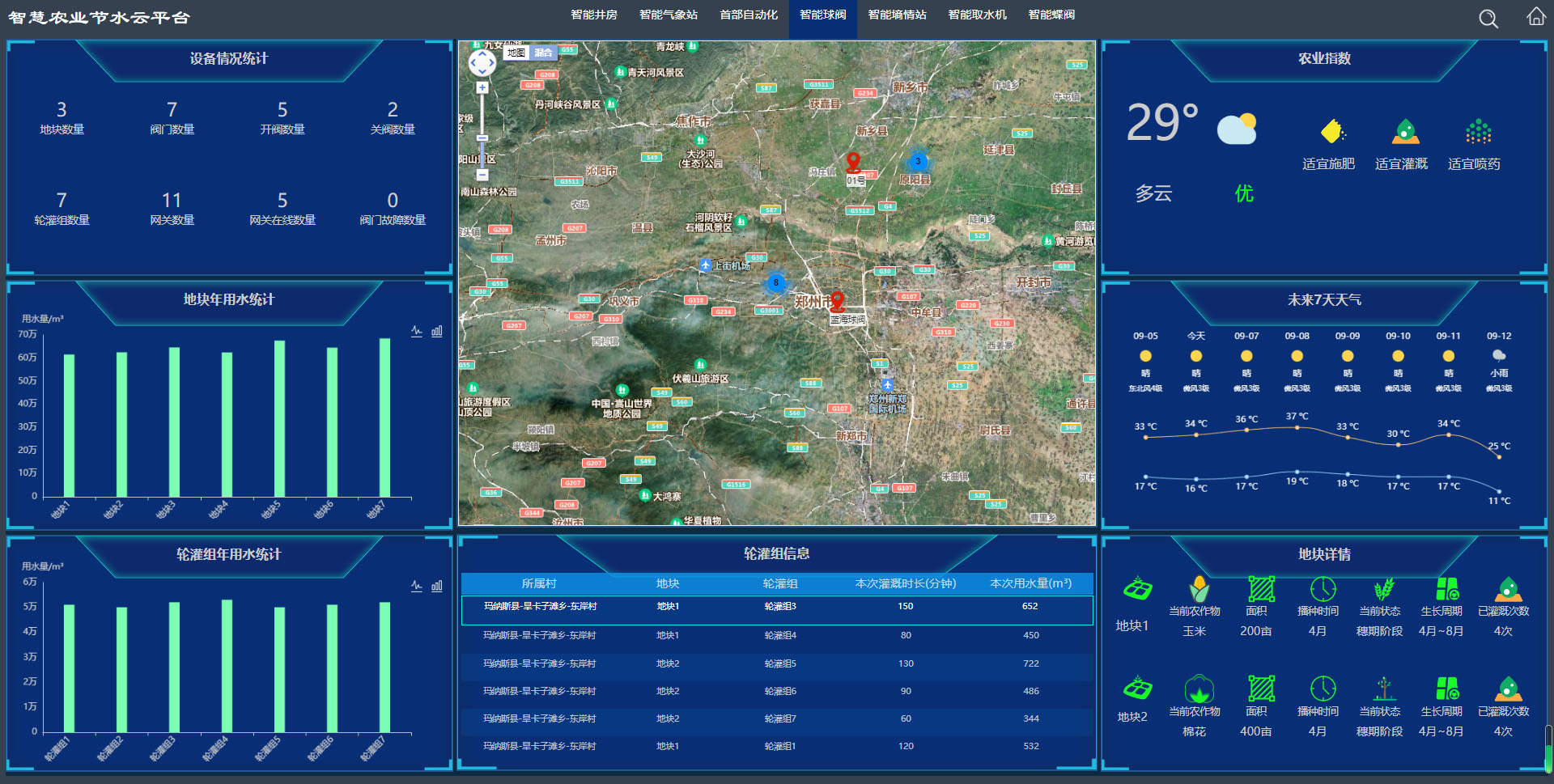Toggle map to 地图 standard view

coord(516,53)
